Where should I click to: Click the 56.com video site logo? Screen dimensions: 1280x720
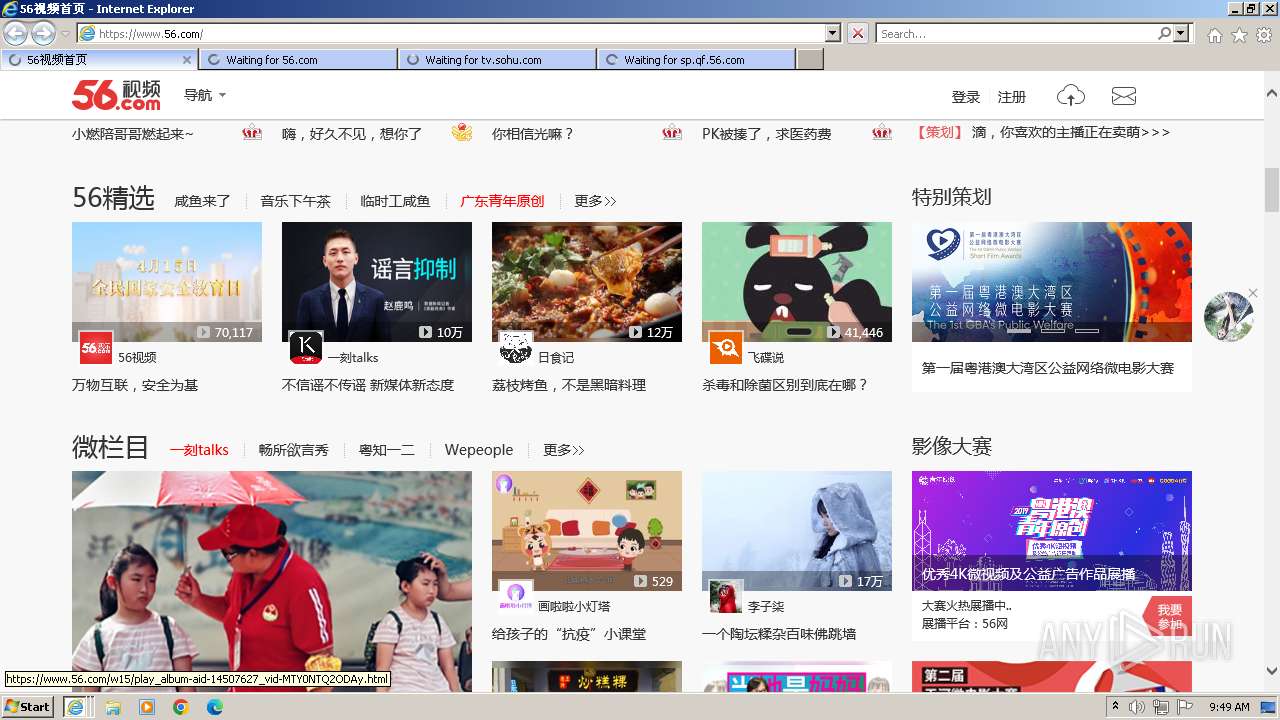[x=116, y=96]
